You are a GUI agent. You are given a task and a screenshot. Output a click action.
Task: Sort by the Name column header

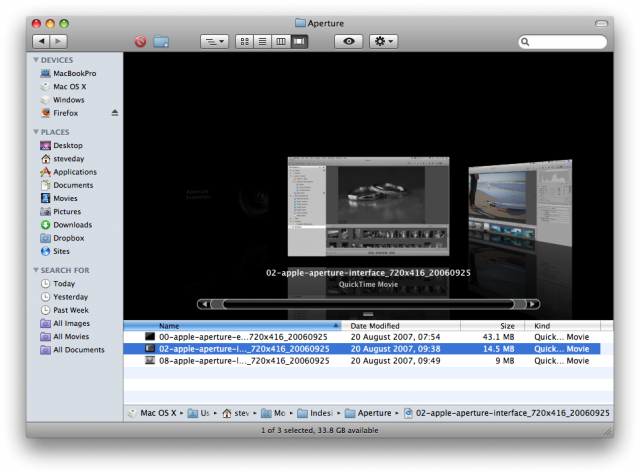click(x=232, y=326)
